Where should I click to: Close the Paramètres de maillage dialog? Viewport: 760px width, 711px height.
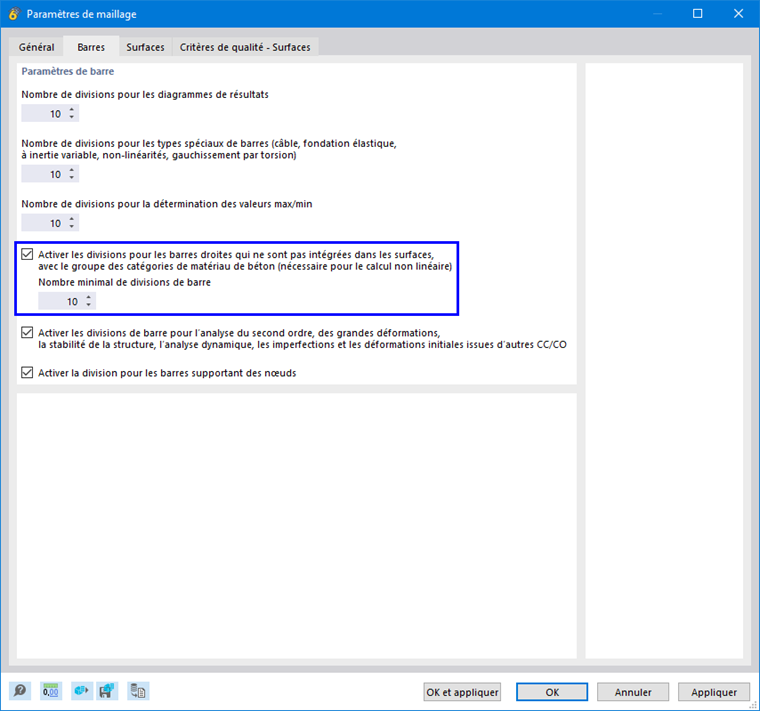tap(738, 14)
